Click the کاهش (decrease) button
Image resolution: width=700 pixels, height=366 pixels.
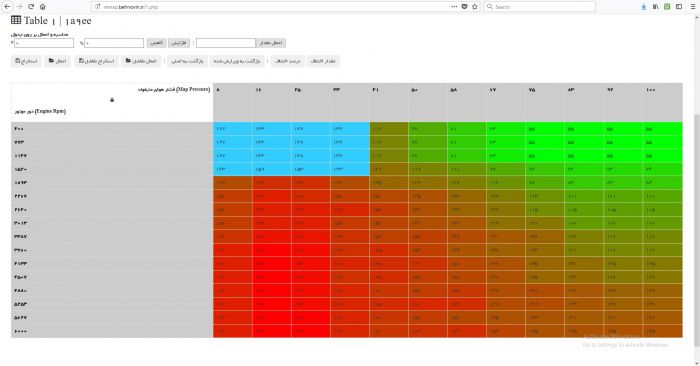click(x=157, y=43)
